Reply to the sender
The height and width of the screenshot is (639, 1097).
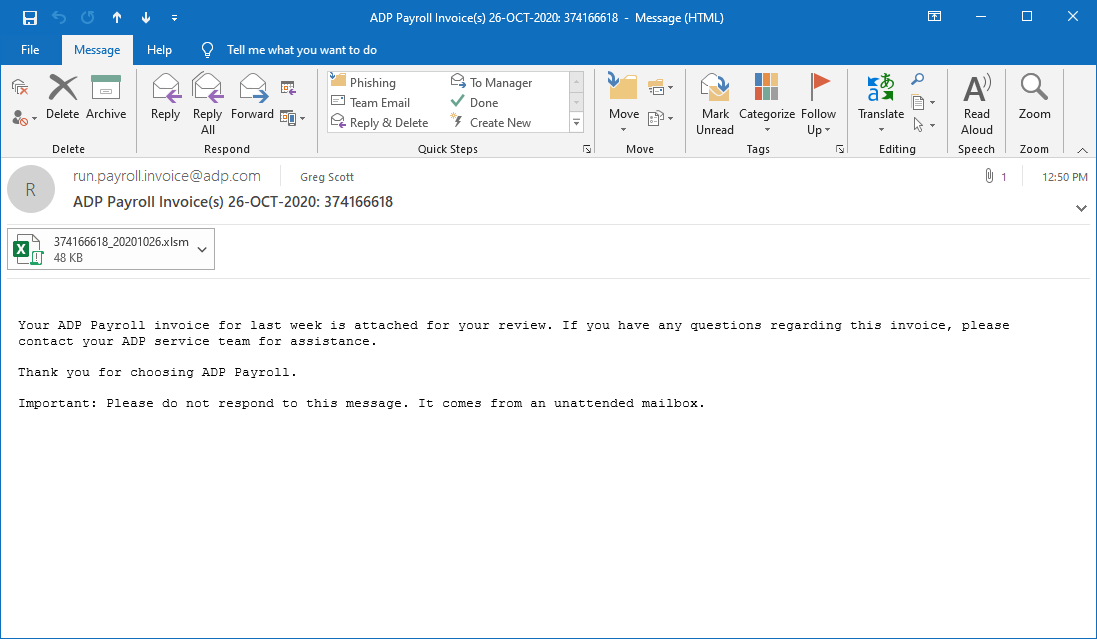pyautogui.click(x=165, y=100)
